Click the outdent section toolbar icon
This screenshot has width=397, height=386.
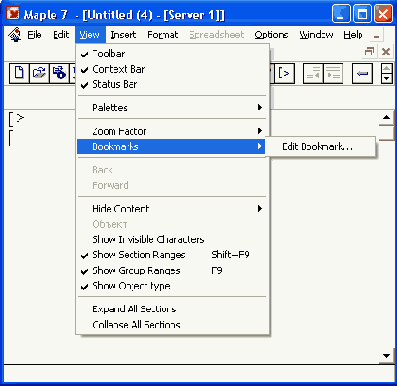pyautogui.click(x=313, y=73)
